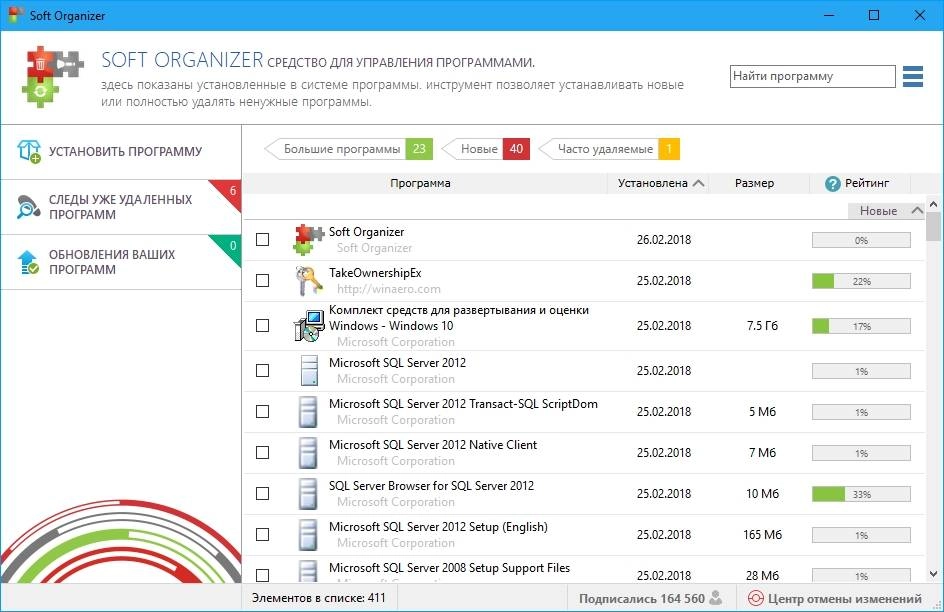Click the 7.5 Гб size value
This screenshot has width=944, height=612.
coord(762,326)
